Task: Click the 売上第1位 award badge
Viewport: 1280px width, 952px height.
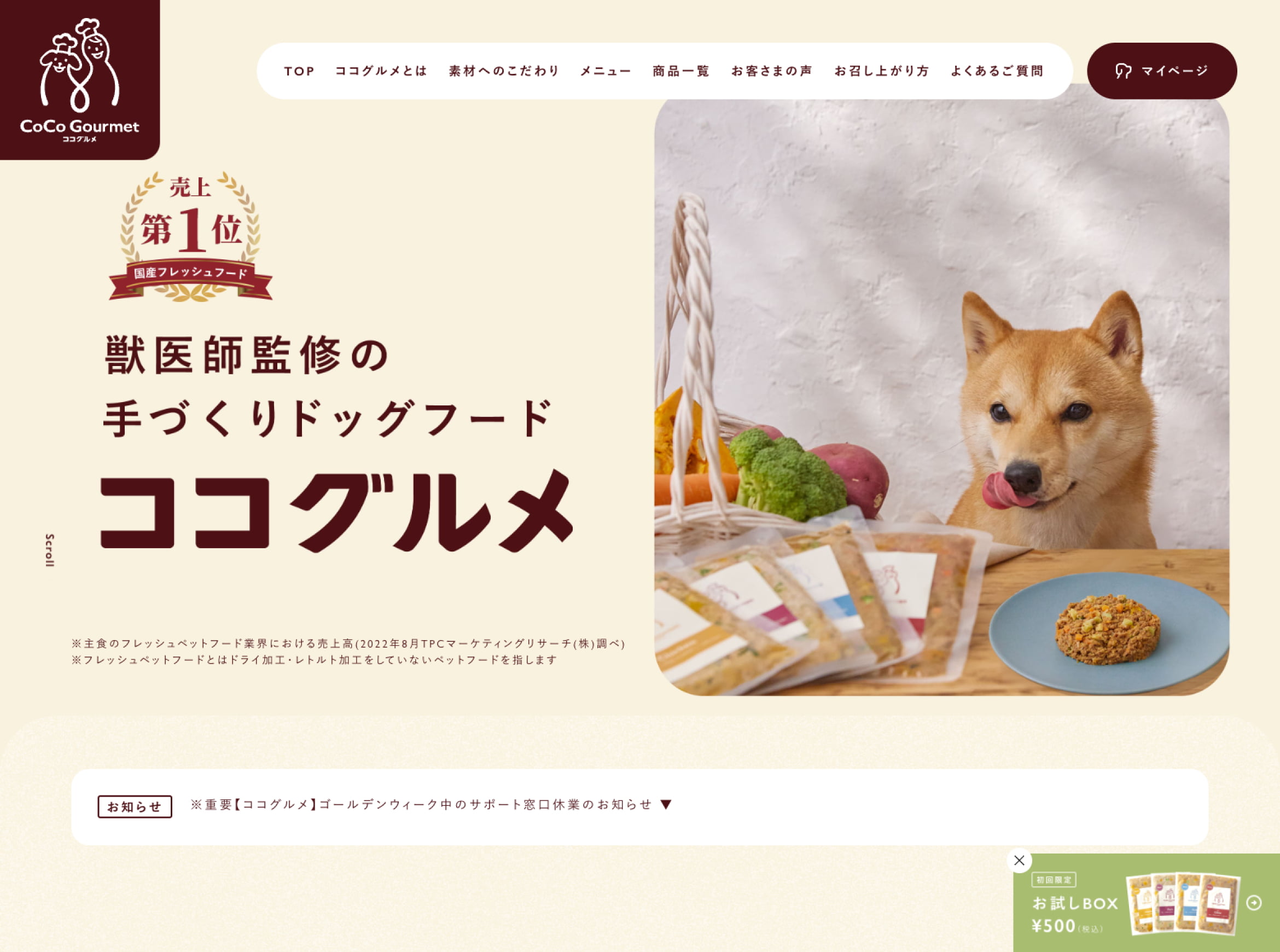Action: pos(191,237)
